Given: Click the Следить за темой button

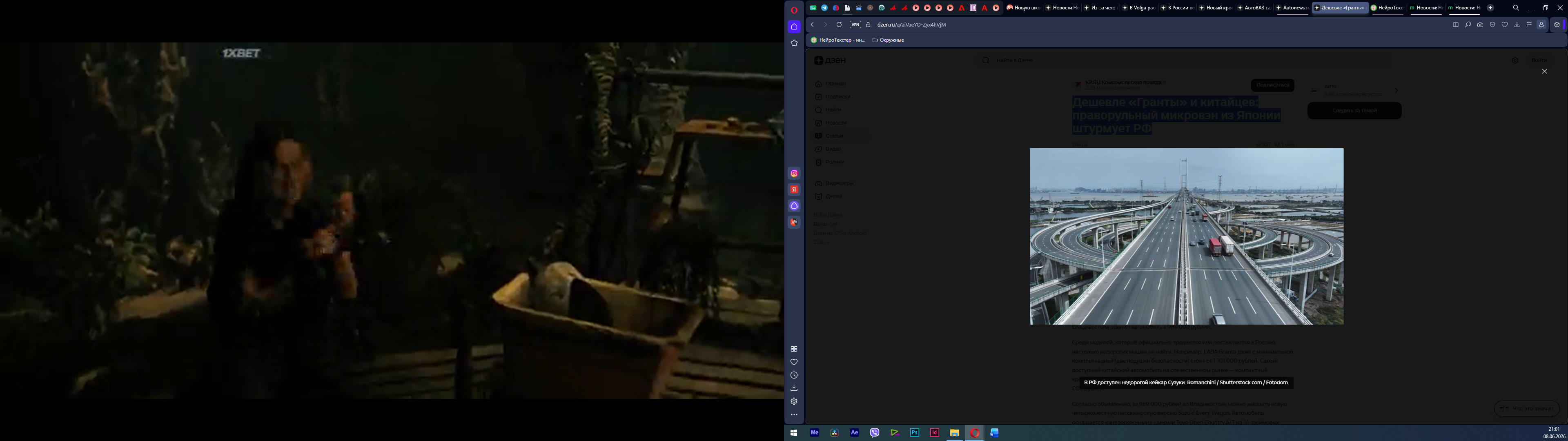Looking at the screenshot, I should coord(1354,111).
